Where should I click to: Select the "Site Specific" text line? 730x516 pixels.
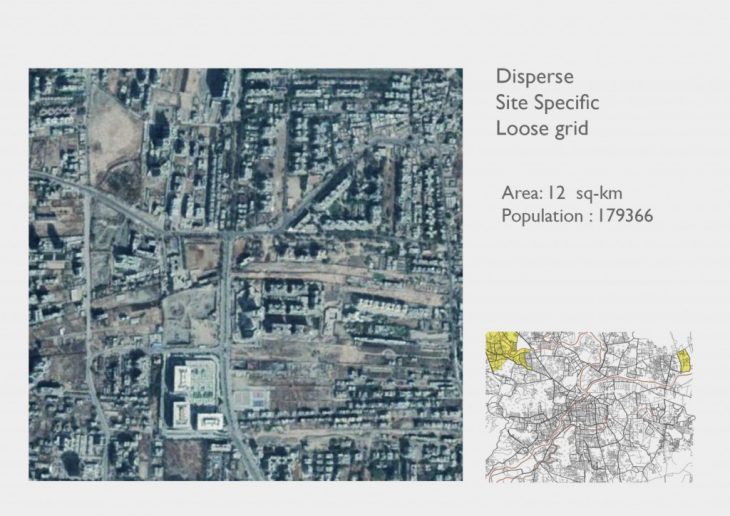pos(546,102)
